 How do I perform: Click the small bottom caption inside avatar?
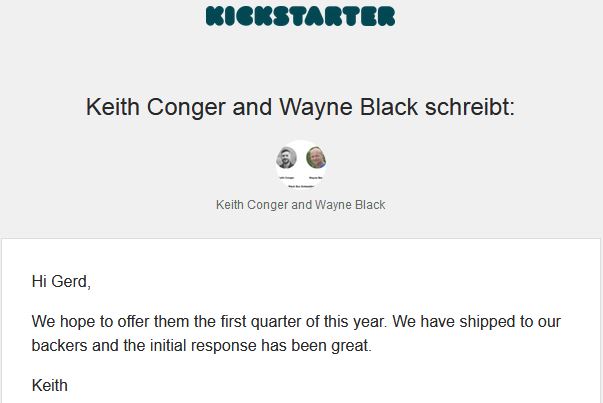301,187
